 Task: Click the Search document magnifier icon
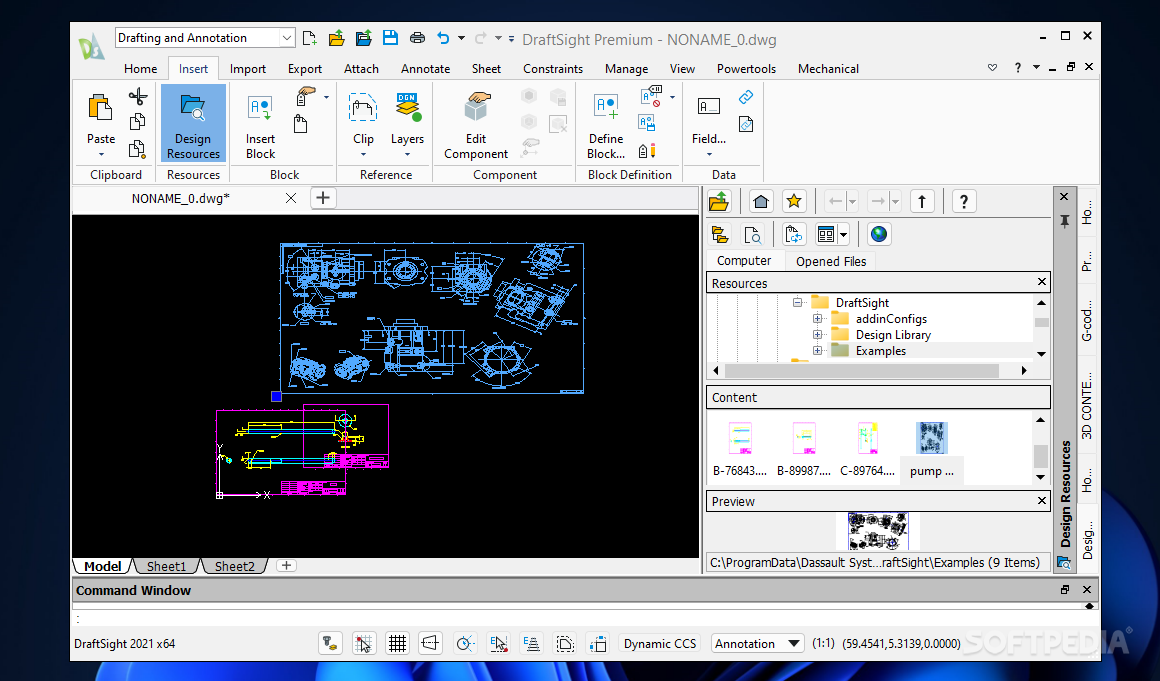pyautogui.click(x=752, y=234)
